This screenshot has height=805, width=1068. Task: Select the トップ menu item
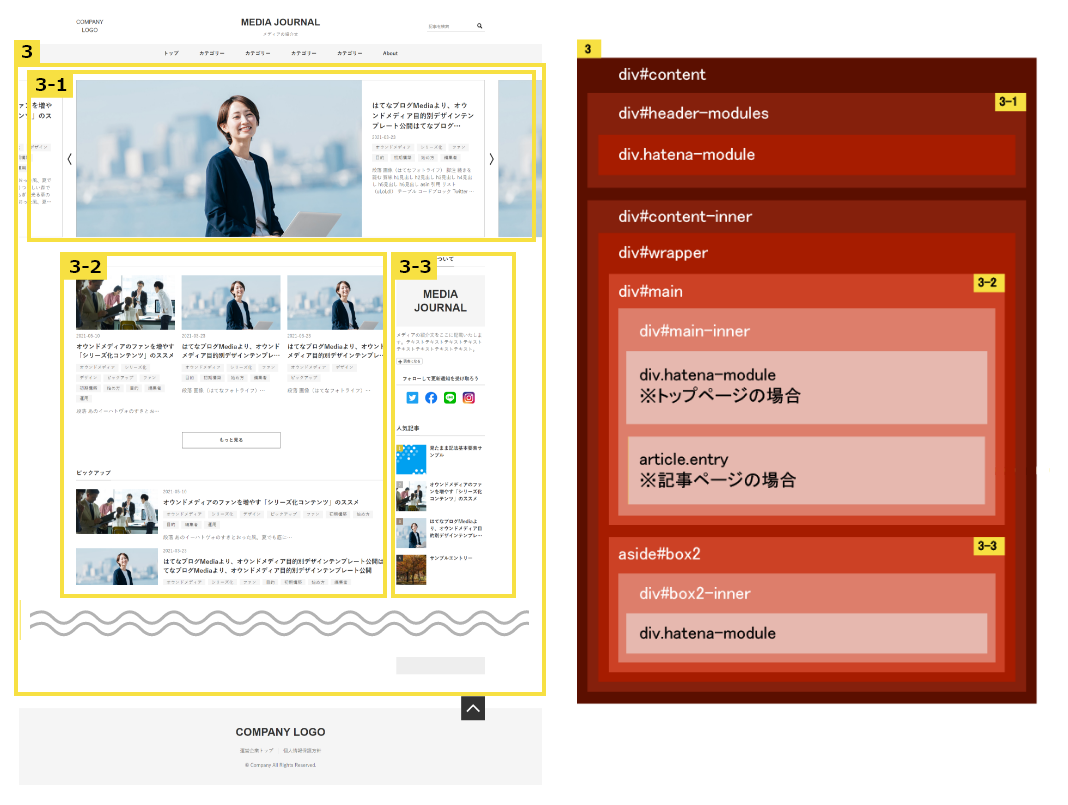click(x=172, y=53)
